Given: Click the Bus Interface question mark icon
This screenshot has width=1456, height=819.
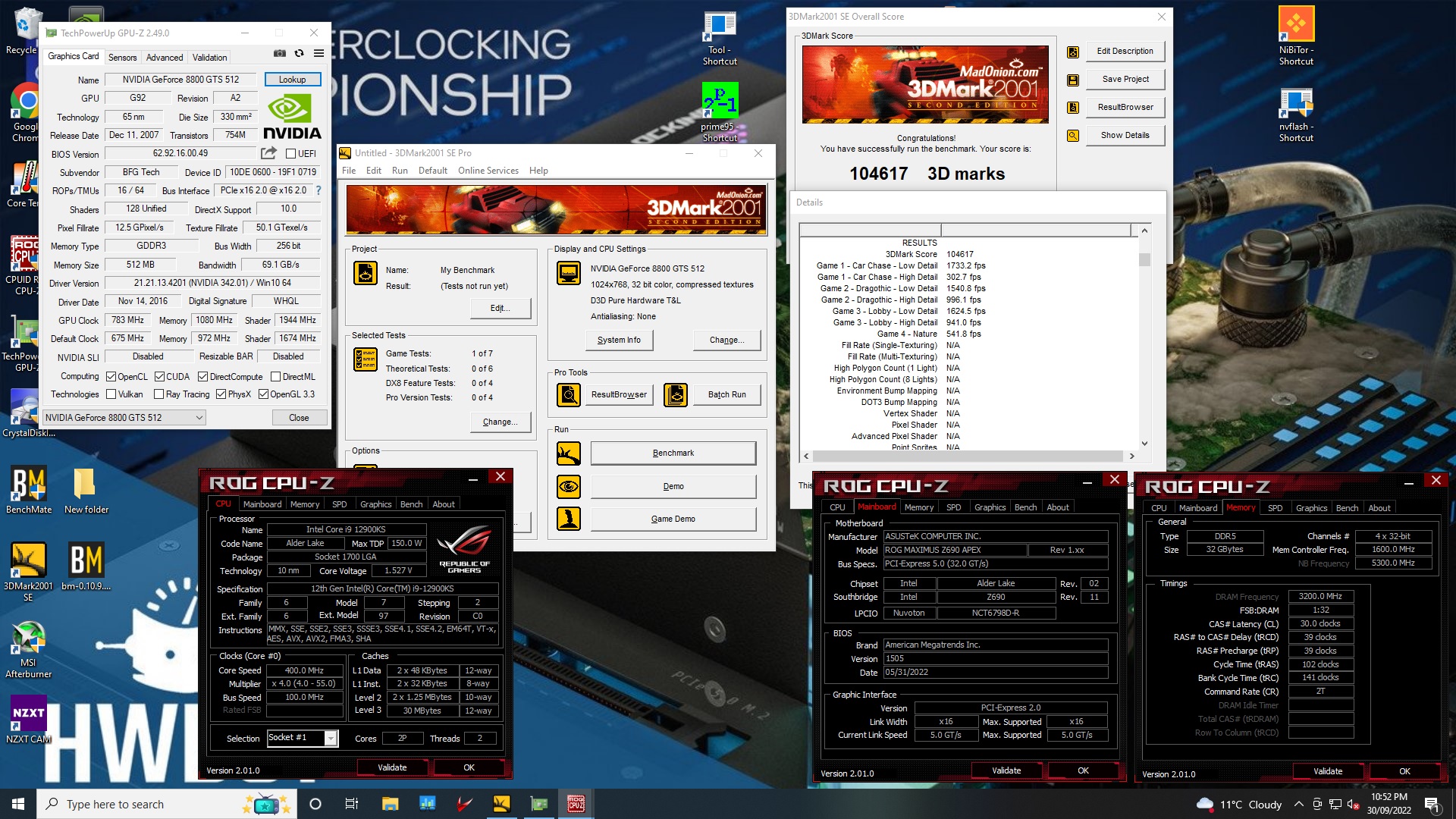Looking at the screenshot, I should click(x=318, y=190).
